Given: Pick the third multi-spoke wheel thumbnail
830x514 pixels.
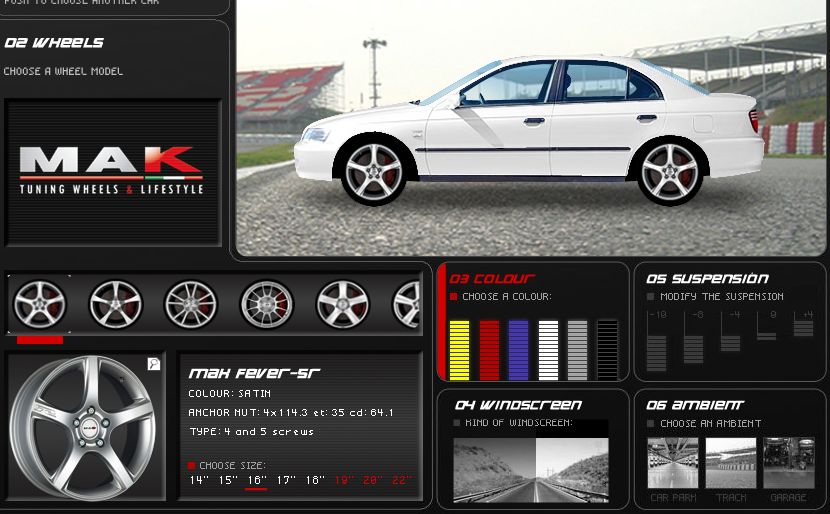Looking at the screenshot, I should pyautogui.click(x=191, y=303).
